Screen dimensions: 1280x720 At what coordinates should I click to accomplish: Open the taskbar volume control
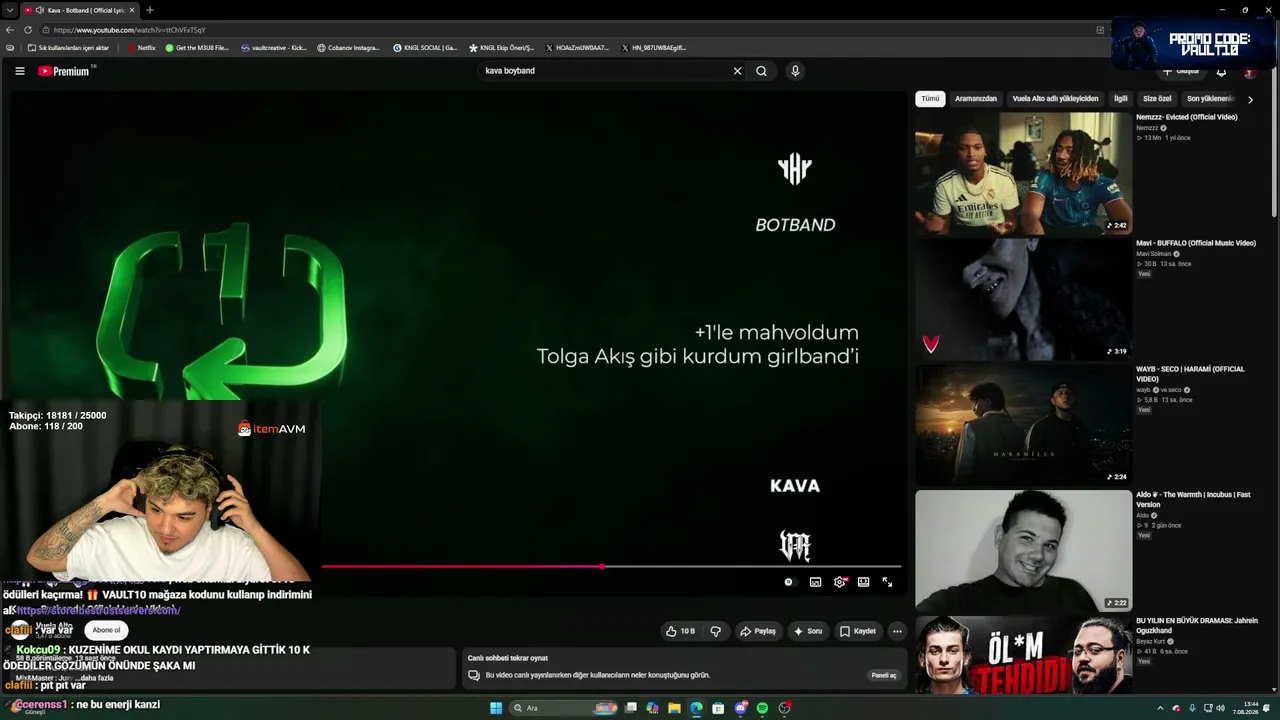[x=1221, y=708]
